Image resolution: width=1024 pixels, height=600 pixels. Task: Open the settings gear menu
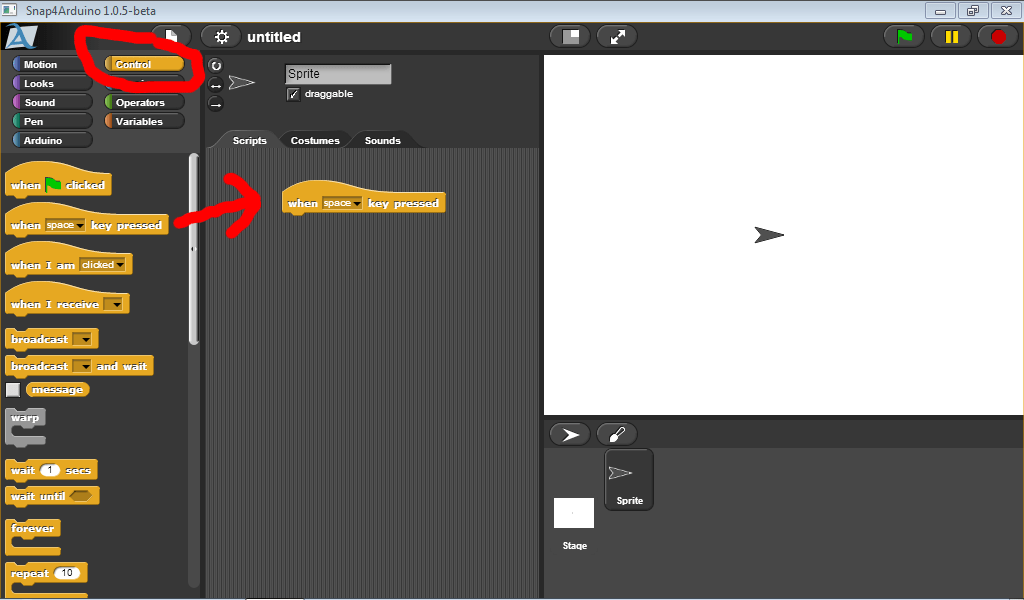point(221,37)
